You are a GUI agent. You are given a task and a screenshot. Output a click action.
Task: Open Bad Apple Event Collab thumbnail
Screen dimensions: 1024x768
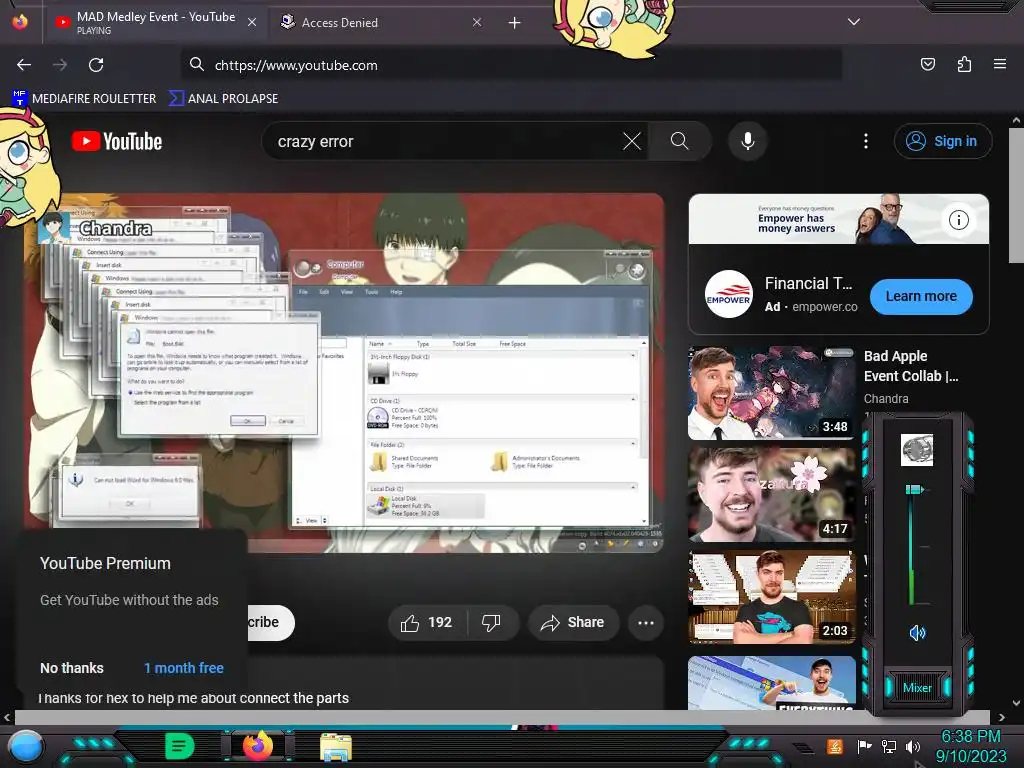click(772, 392)
